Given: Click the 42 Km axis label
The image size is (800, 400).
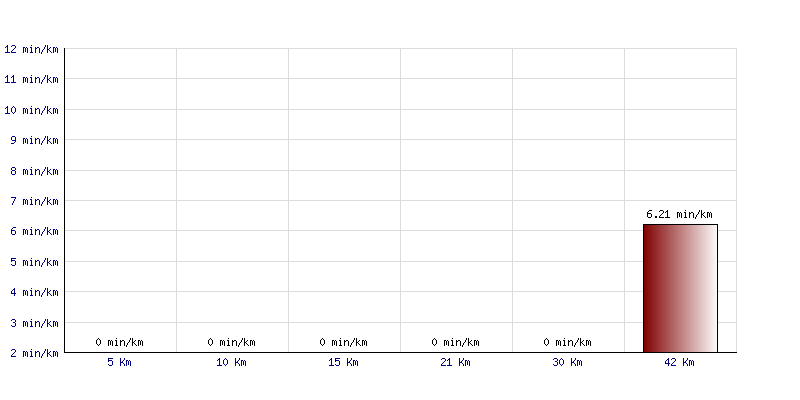Looking at the screenshot, I should pyautogui.click(x=679, y=363).
